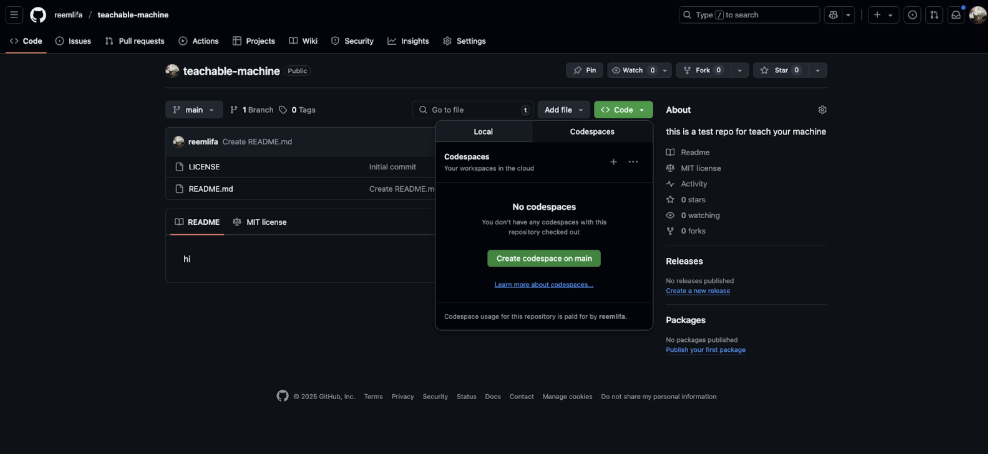Click Publish your first package link
988x454 pixels.
706,350
